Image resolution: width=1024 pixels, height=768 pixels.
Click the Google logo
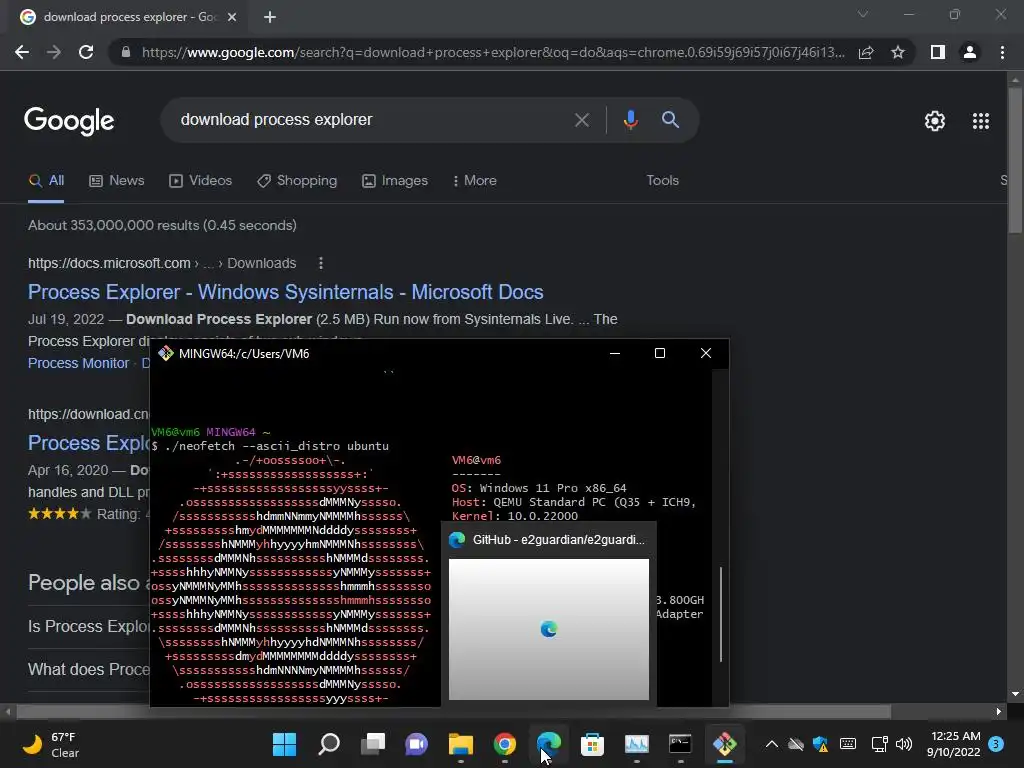69,121
